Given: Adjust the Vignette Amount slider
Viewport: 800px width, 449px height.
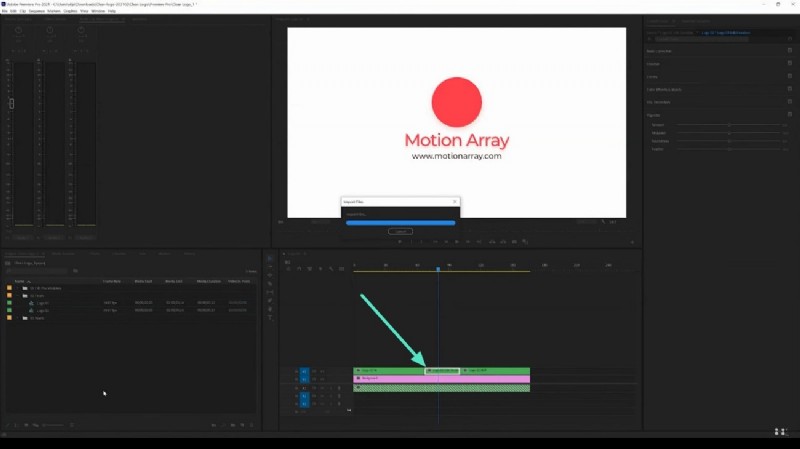Looking at the screenshot, I should point(729,125).
